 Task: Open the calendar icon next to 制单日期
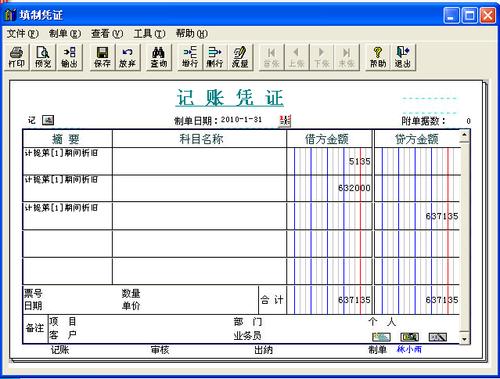285,121
